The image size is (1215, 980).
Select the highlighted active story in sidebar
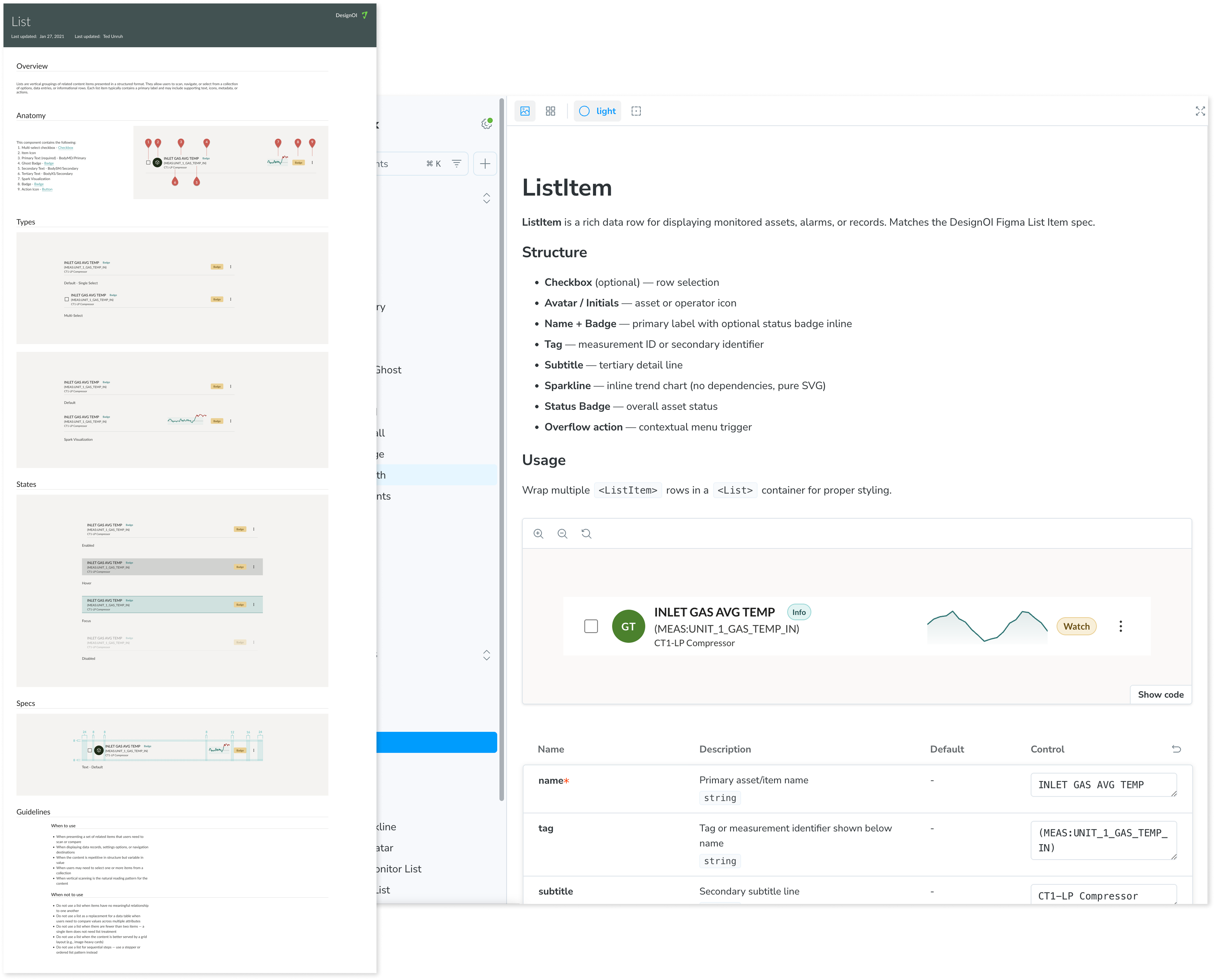coord(437,475)
